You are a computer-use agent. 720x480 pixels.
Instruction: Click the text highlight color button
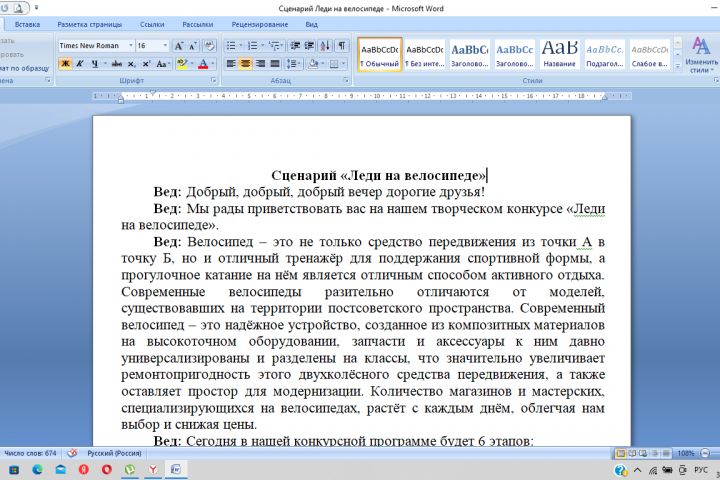(182, 64)
